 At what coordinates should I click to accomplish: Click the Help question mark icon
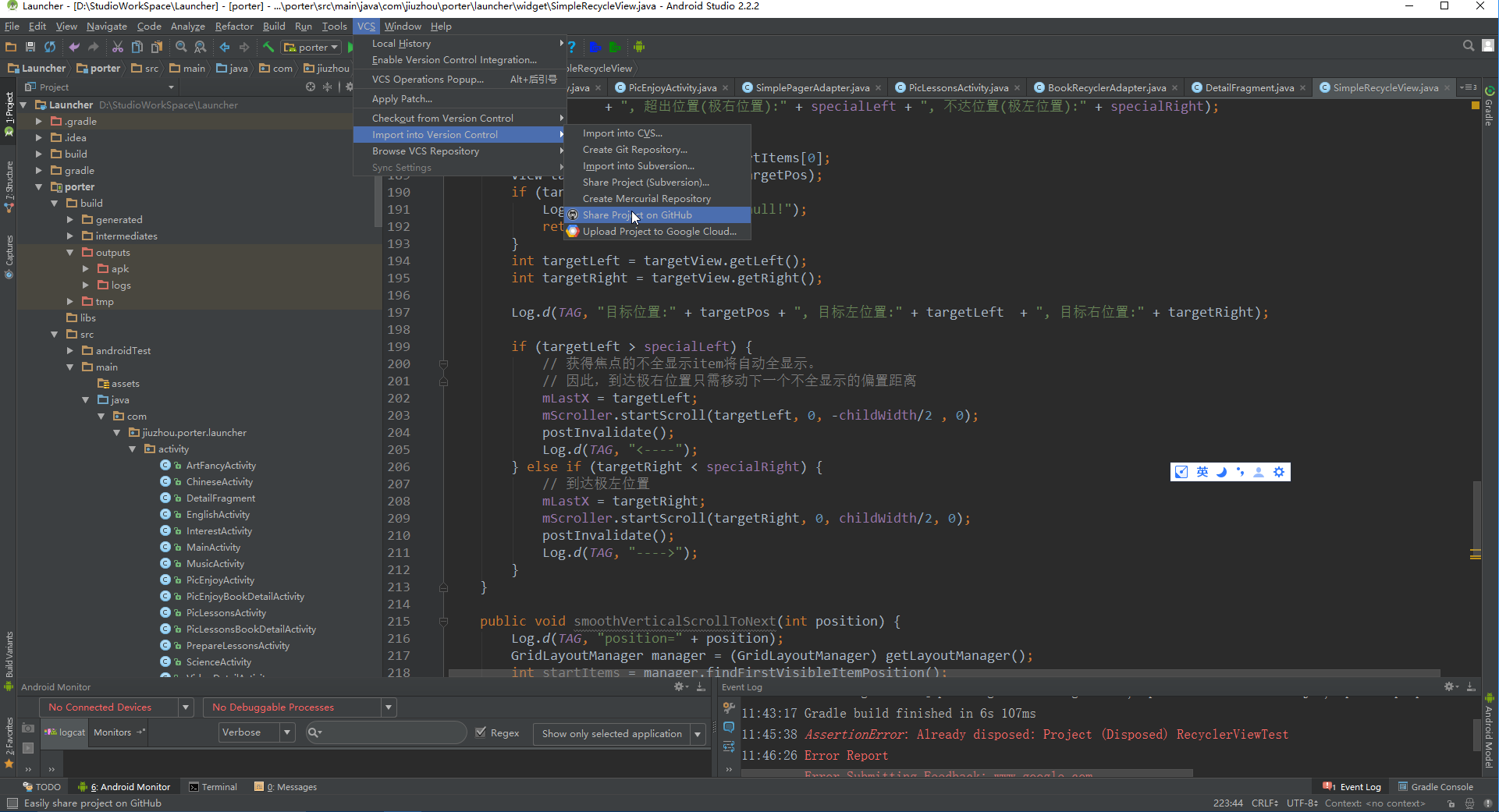tap(571, 47)
